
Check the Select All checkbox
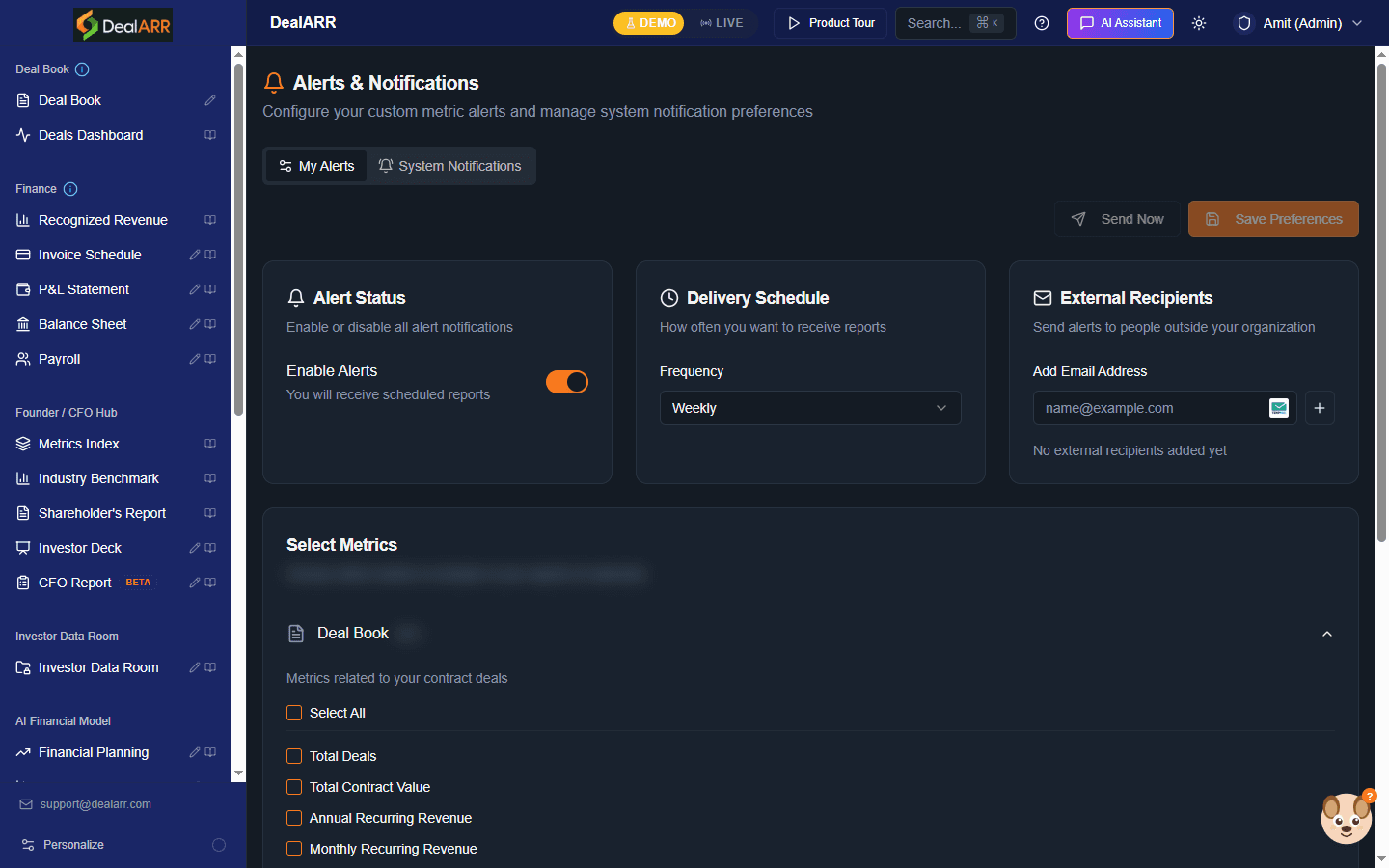294,713
